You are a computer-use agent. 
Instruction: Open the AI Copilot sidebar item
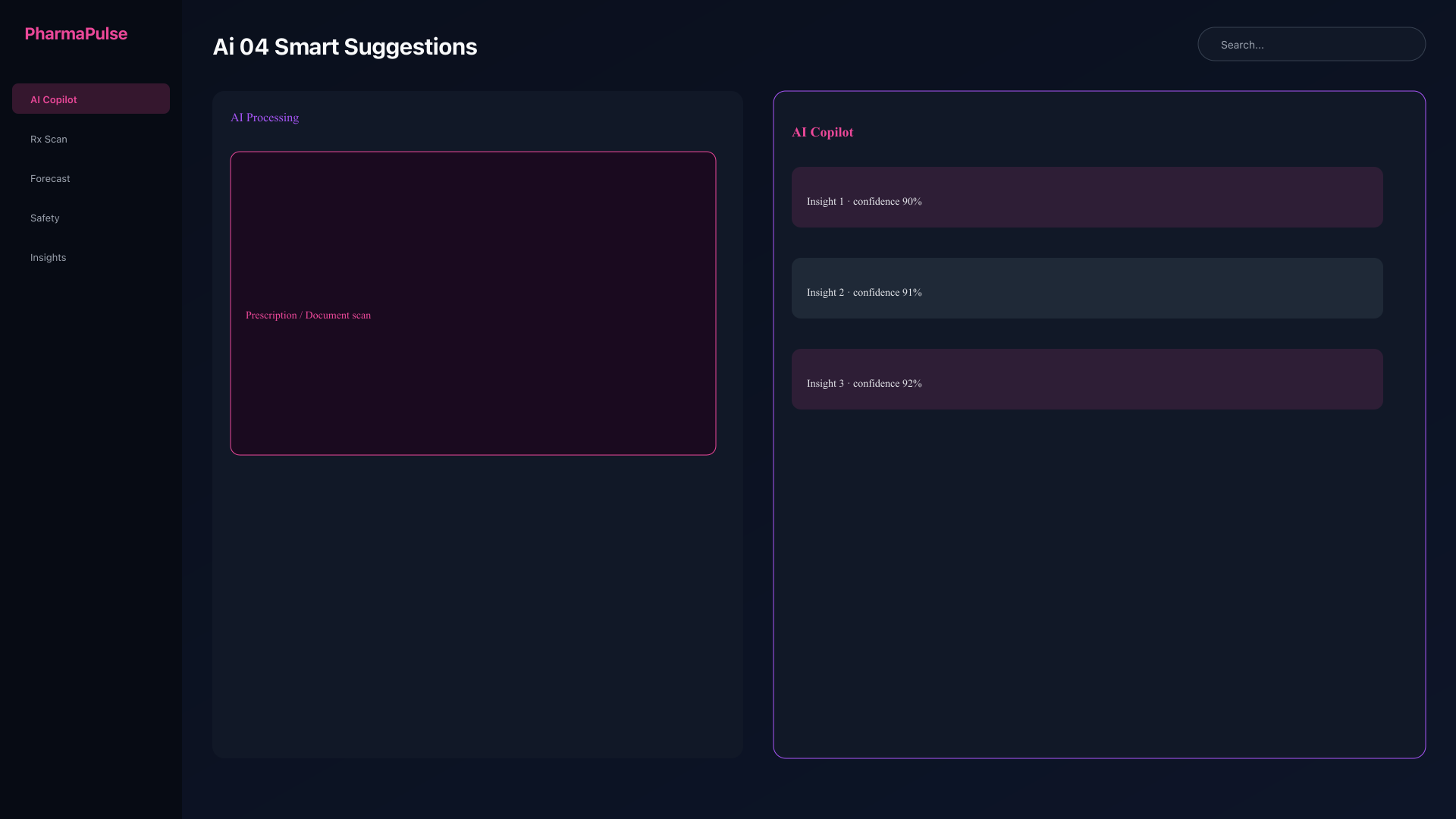point(91,99)
